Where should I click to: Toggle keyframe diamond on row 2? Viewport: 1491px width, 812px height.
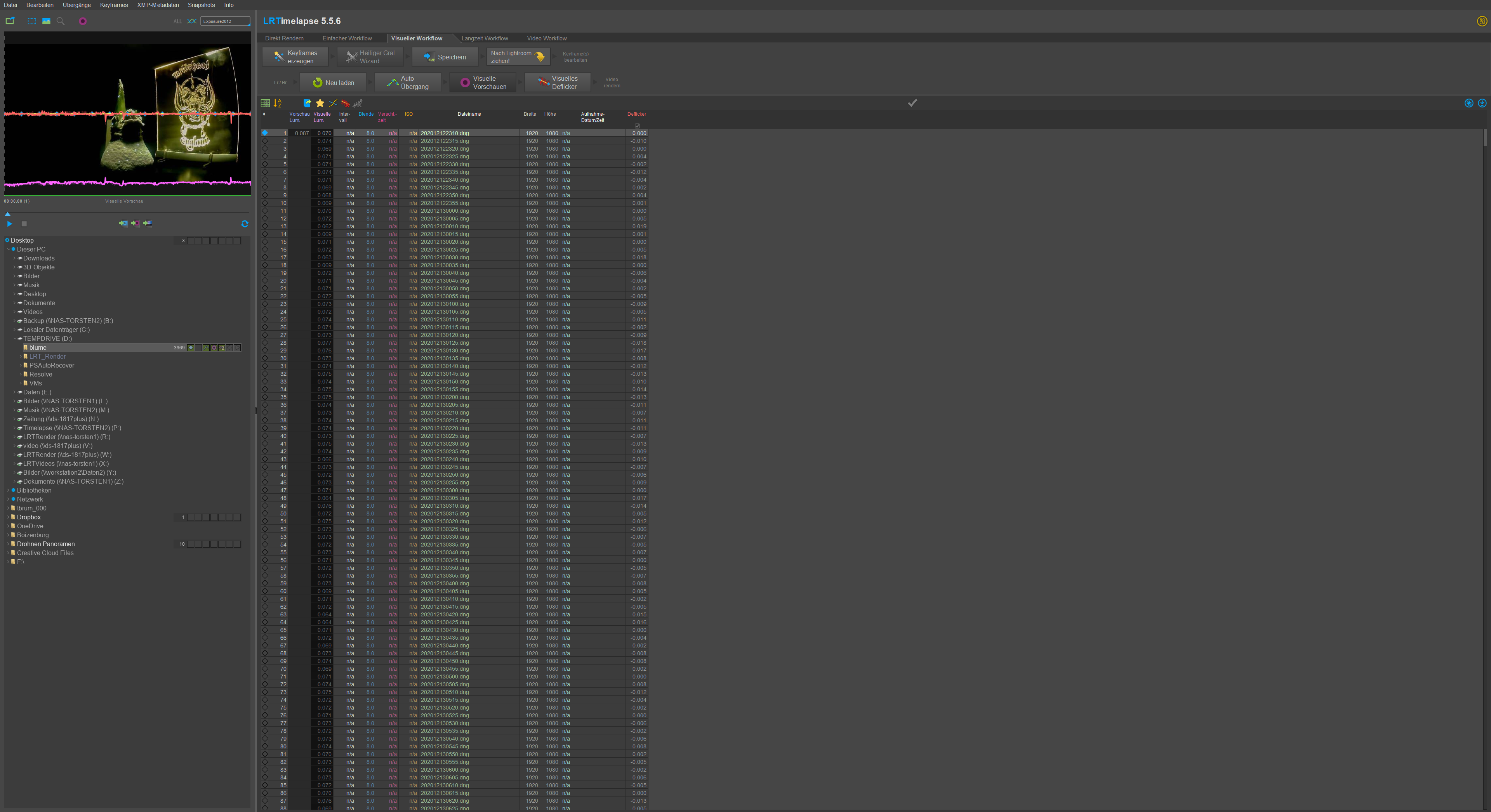pos(264,141)
